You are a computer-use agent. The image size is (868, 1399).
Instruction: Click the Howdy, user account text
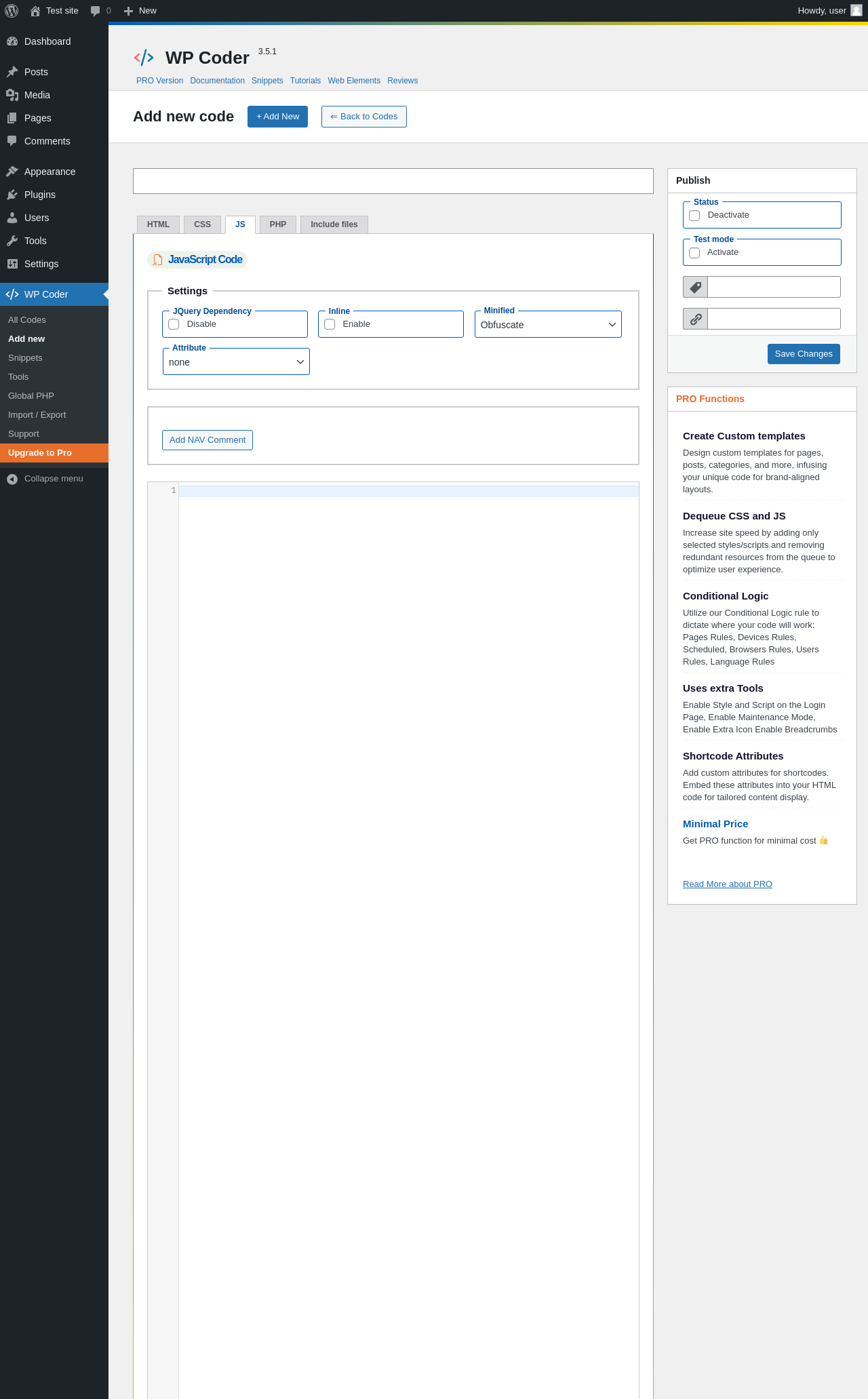tap(822, 11)
